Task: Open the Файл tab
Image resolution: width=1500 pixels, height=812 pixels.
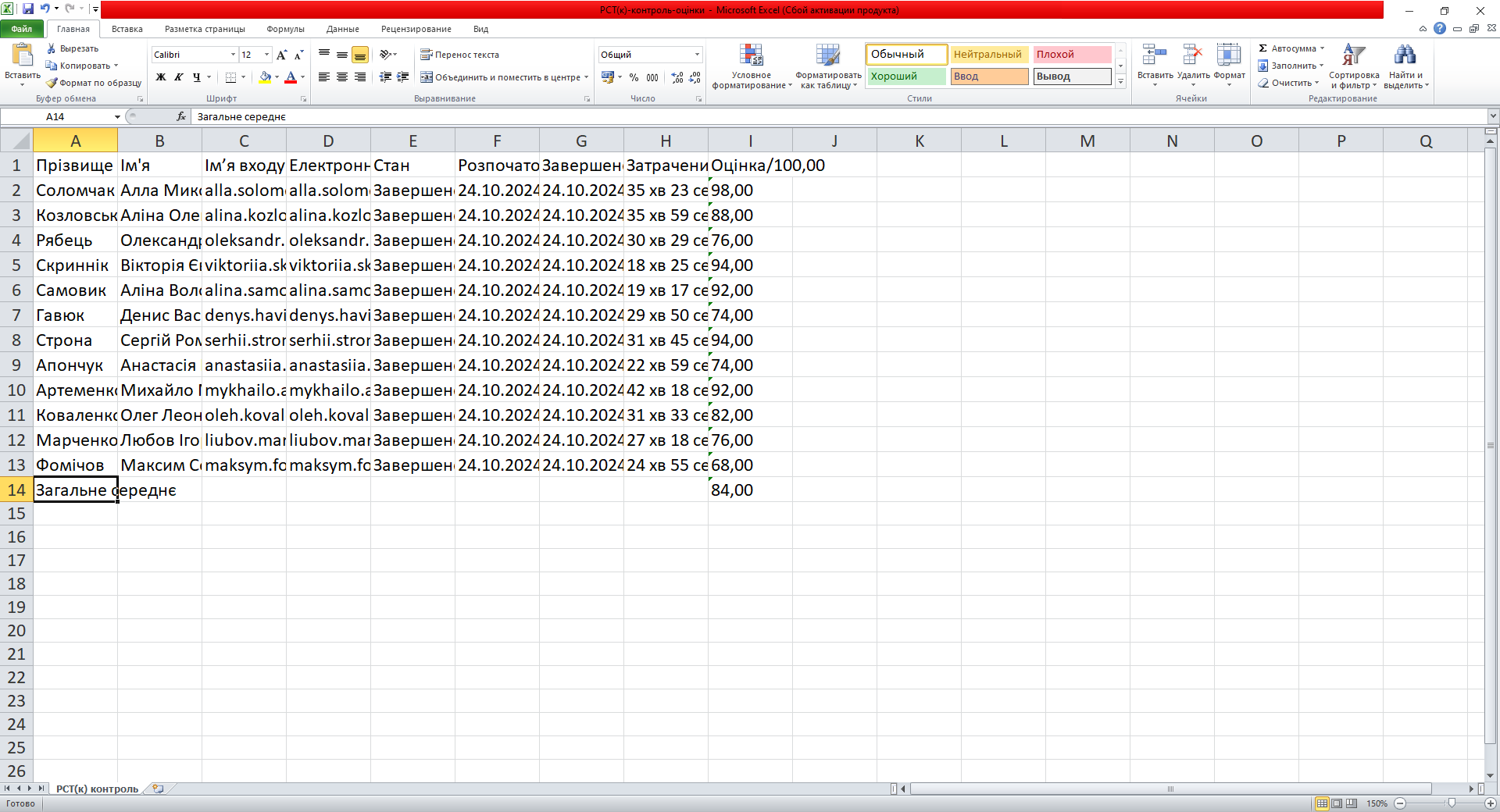Action: (x=22, y=29)
